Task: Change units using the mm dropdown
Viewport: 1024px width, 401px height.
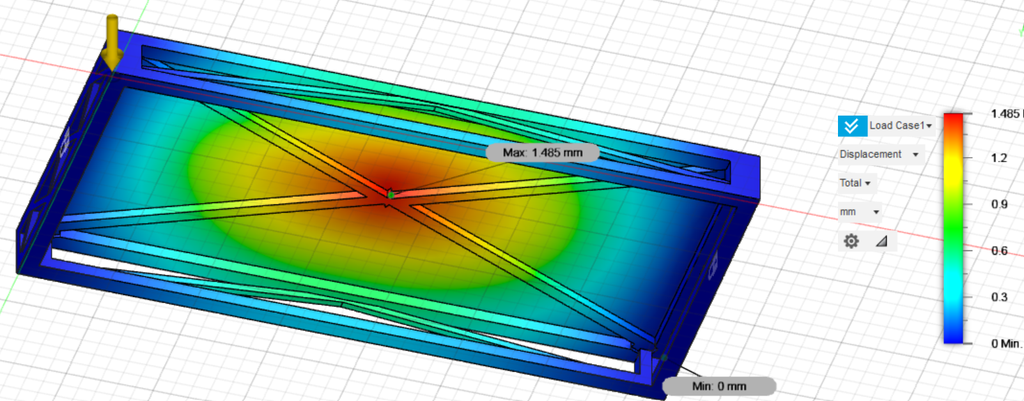Action: (859, 212)
